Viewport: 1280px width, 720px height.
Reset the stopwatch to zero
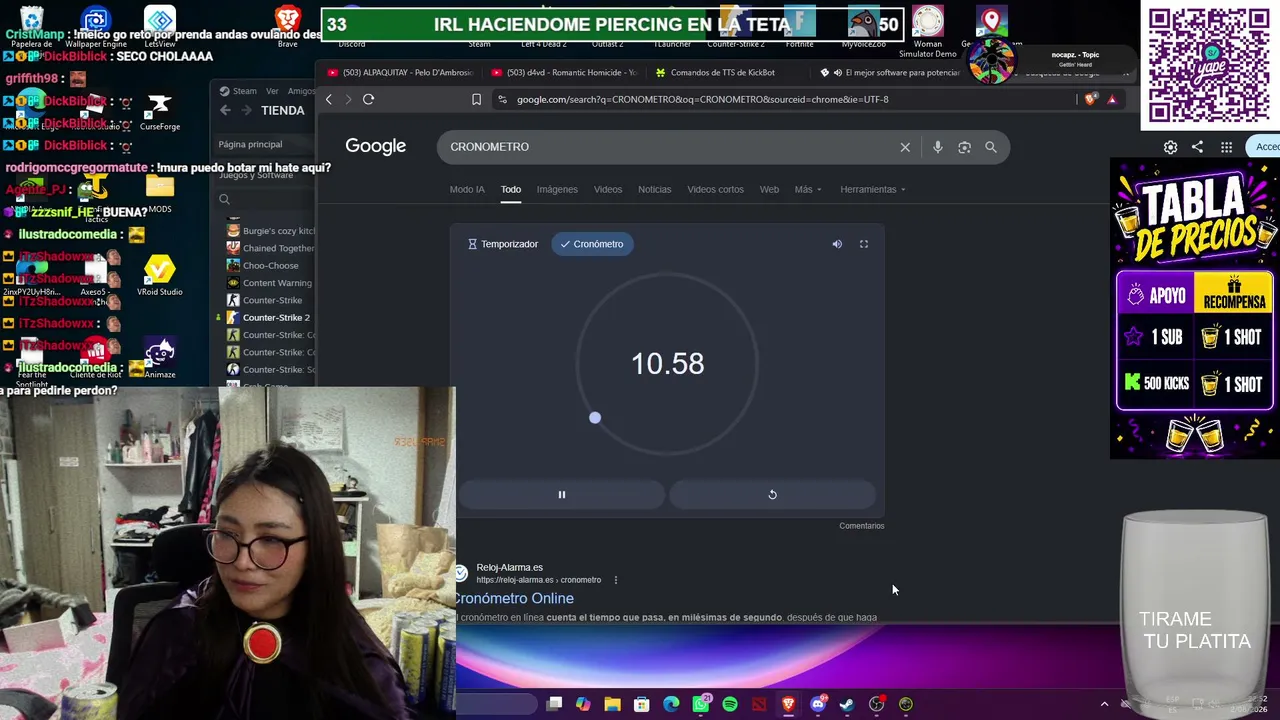tap(772, 494)
